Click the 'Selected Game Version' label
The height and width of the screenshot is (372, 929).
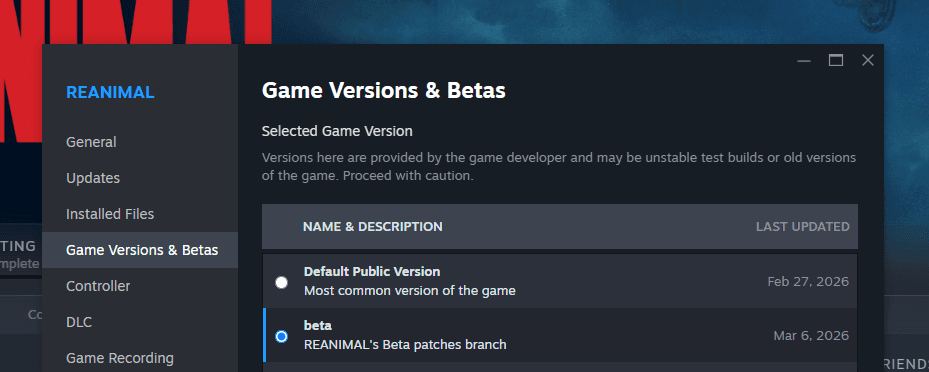coord(337,131)
